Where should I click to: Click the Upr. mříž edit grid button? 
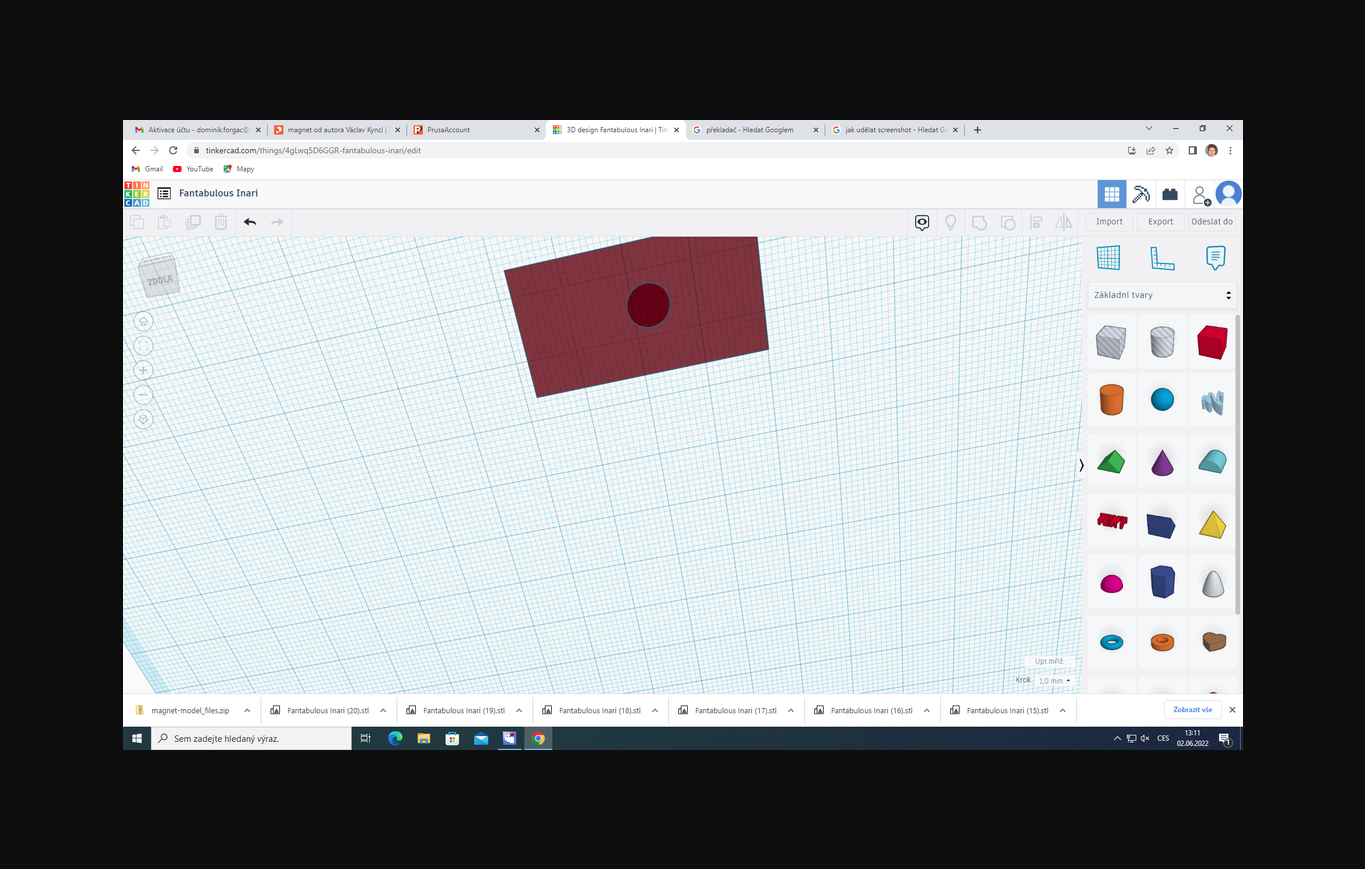pyautogui.click(x=1049, y=662)
